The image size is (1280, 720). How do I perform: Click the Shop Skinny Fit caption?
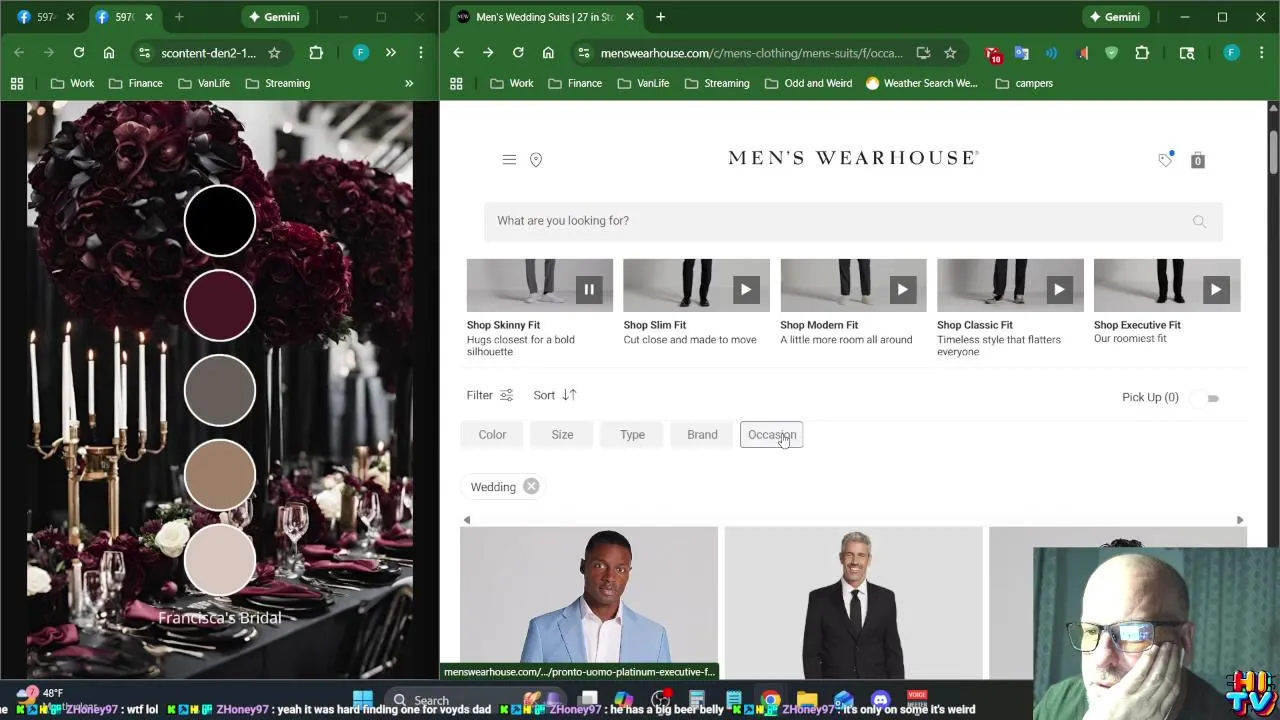(503, 325)
